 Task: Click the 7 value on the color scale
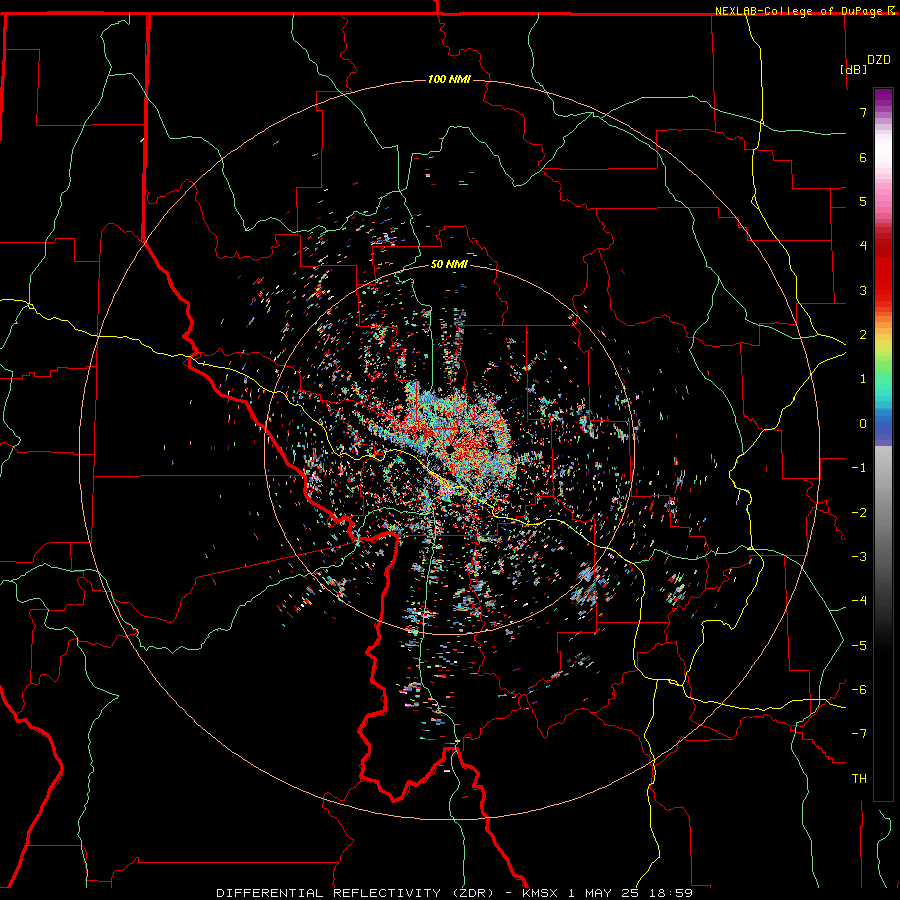tap(863, 112)
